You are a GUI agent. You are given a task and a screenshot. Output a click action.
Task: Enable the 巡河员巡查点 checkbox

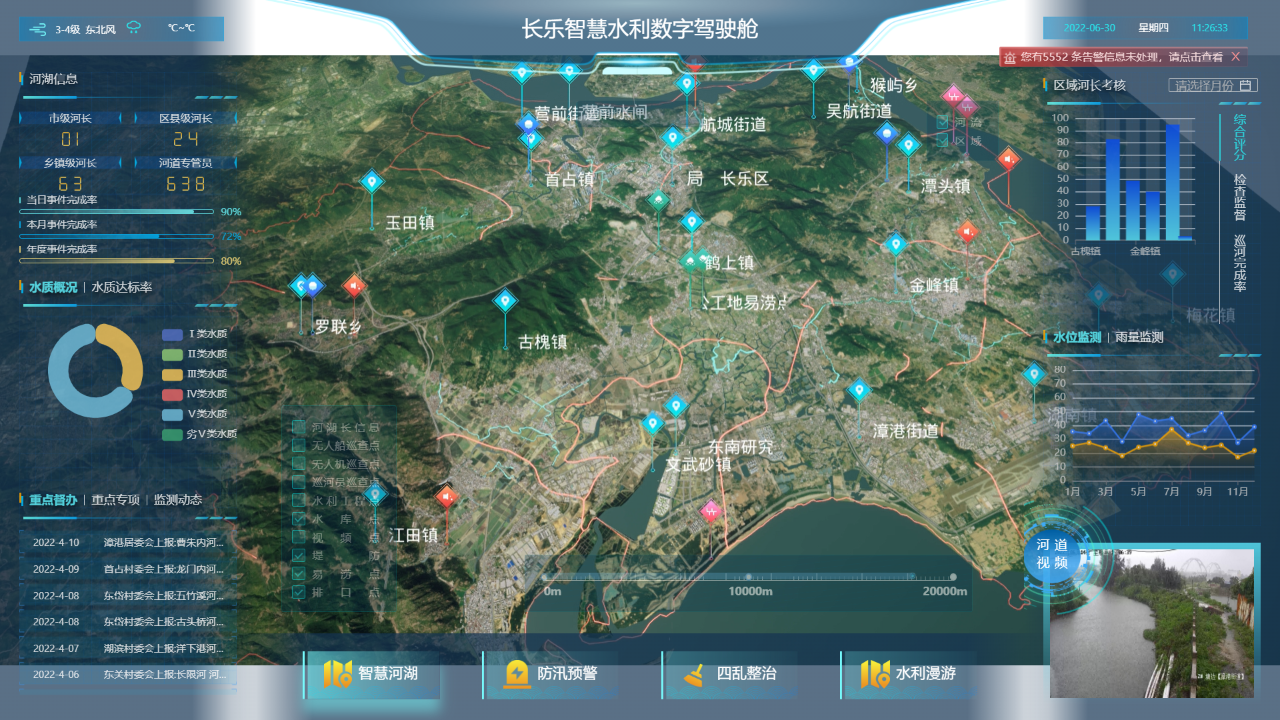click(x=298, y=482)
